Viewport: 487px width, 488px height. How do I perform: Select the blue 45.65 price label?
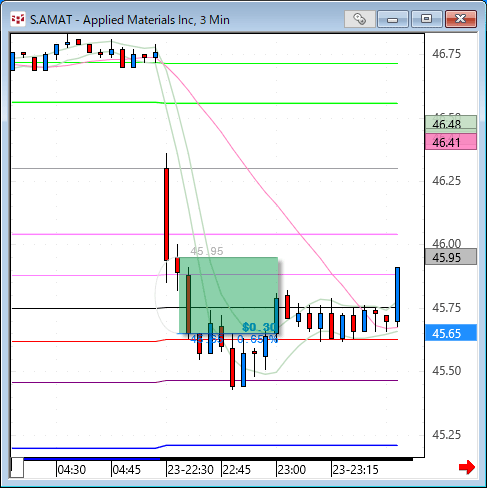point(451,333)
